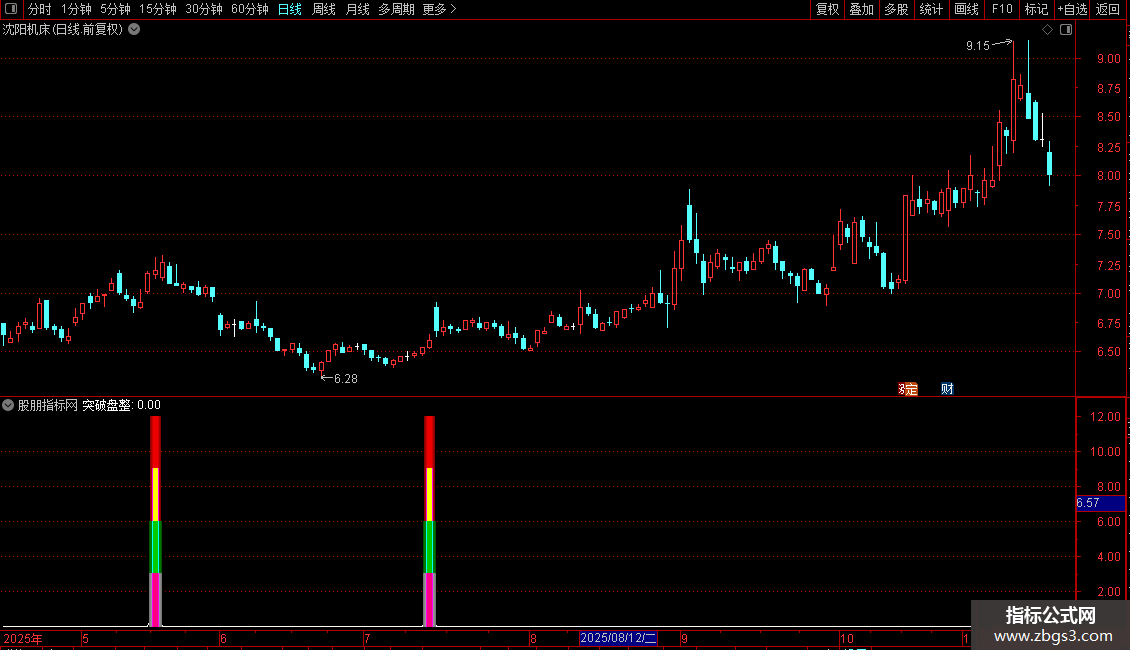Viewport: 1130px width, 650px height.
Task: Click the 标记 mark button
Action: tap(1036, 9)
